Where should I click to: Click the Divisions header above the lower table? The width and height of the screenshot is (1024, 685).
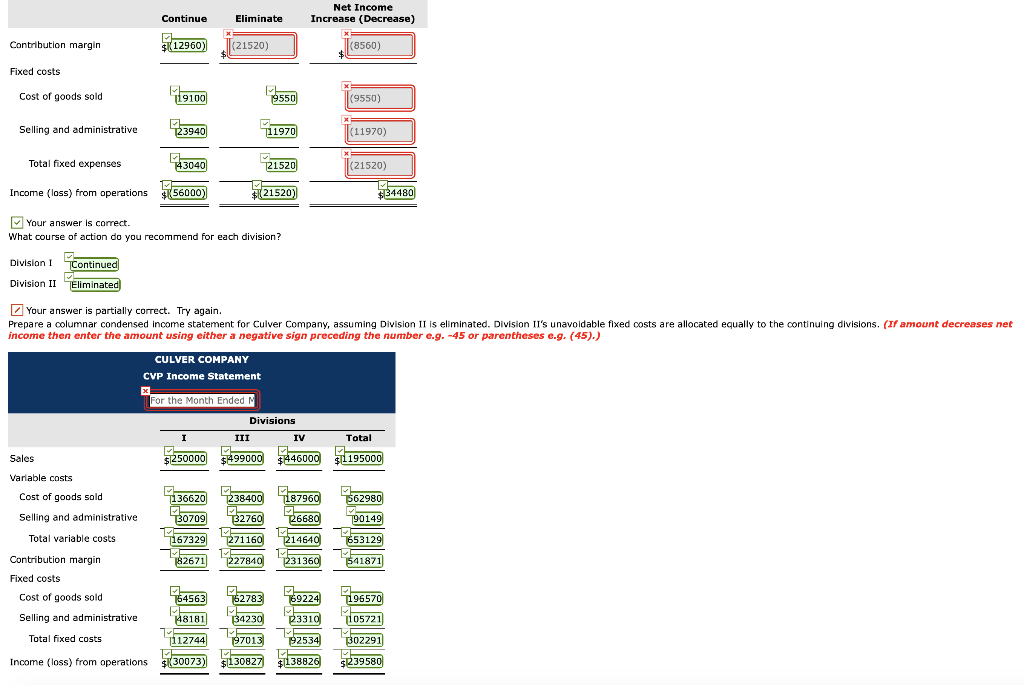tap(272, 421)
